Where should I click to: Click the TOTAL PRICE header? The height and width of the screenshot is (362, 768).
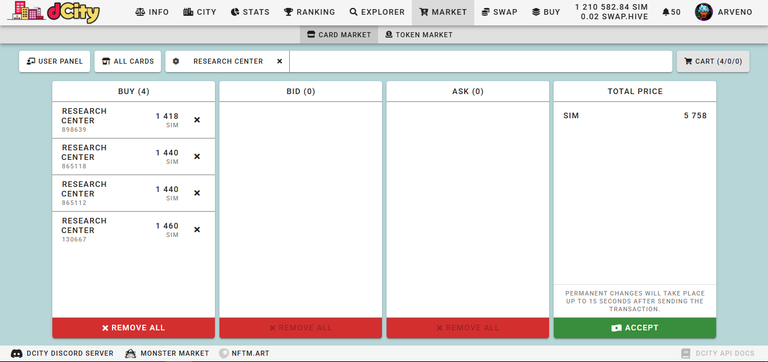[x=635, y=91]
